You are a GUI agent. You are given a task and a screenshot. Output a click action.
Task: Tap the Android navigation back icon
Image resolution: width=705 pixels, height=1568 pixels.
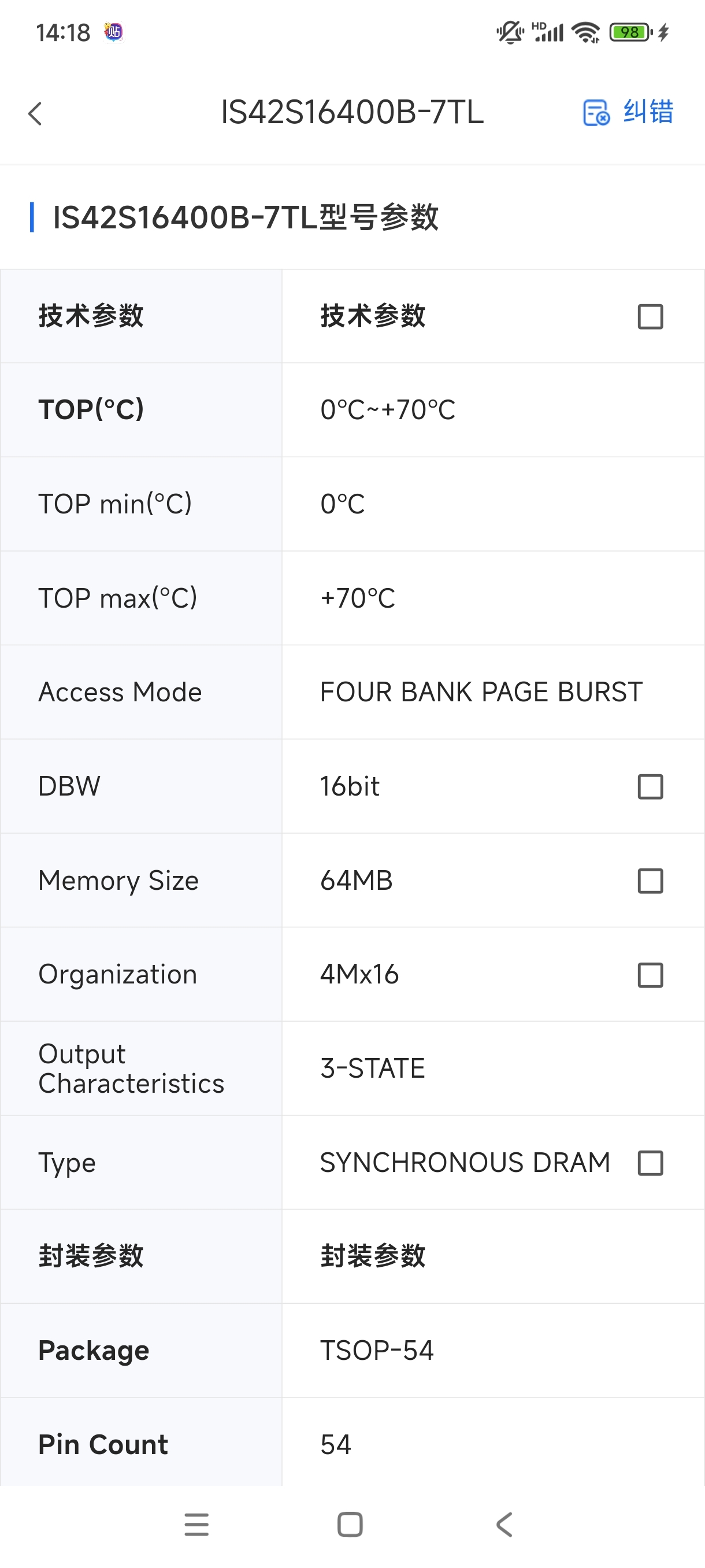pos(504,1525)
